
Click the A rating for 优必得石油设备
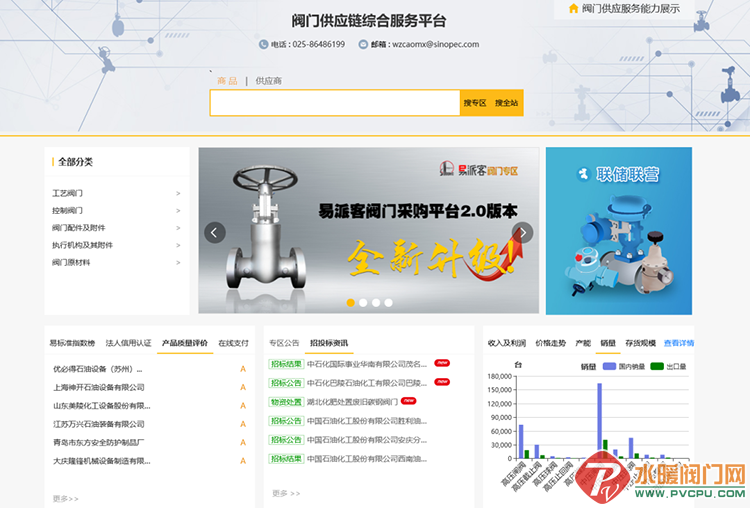point(243,369)
